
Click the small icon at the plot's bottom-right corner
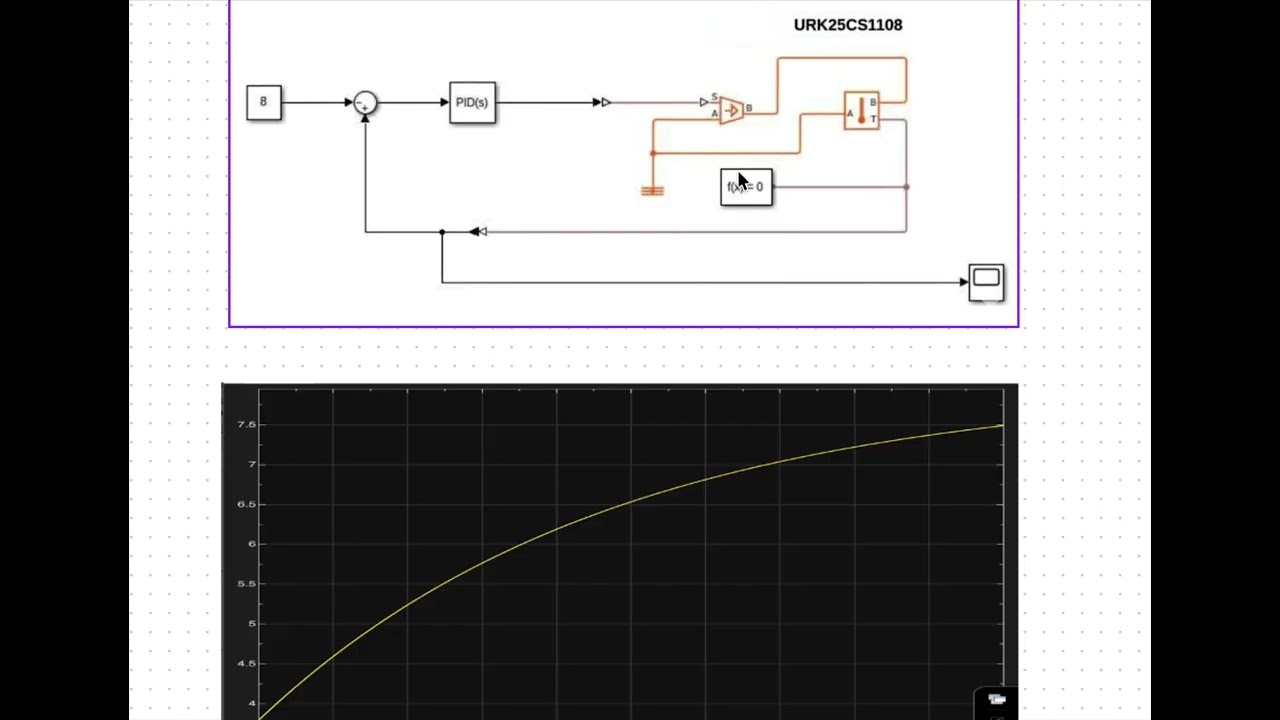click(x=997, y=699)
